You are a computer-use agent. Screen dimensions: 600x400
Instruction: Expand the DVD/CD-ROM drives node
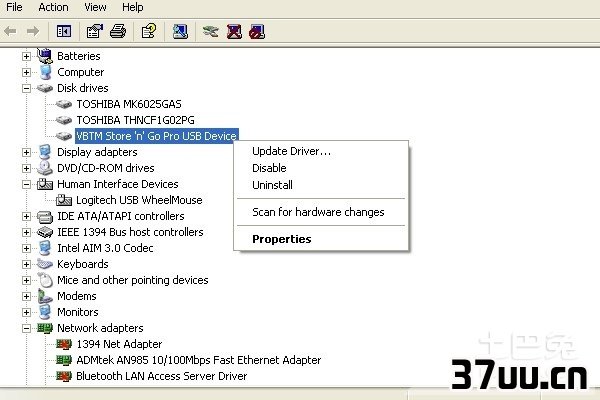coord(26,168)
